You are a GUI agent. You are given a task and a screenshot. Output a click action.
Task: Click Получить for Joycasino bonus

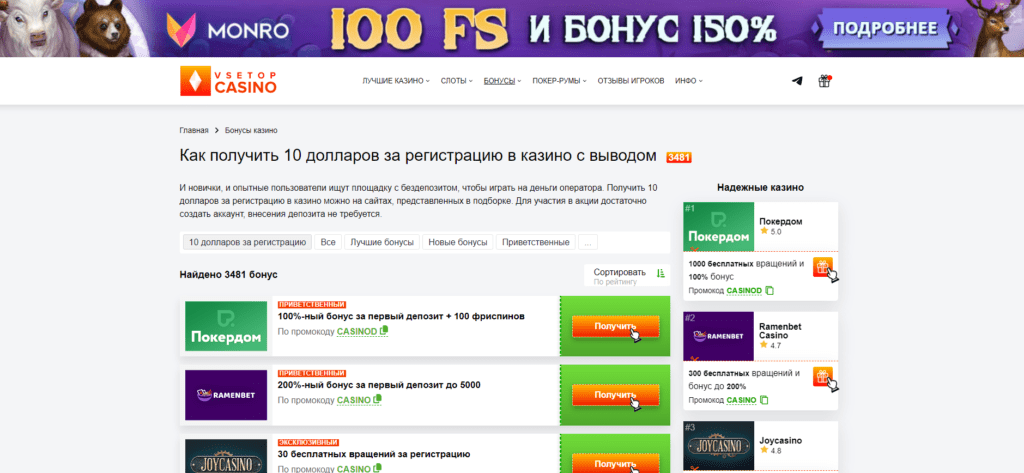[x=615, y=464]
